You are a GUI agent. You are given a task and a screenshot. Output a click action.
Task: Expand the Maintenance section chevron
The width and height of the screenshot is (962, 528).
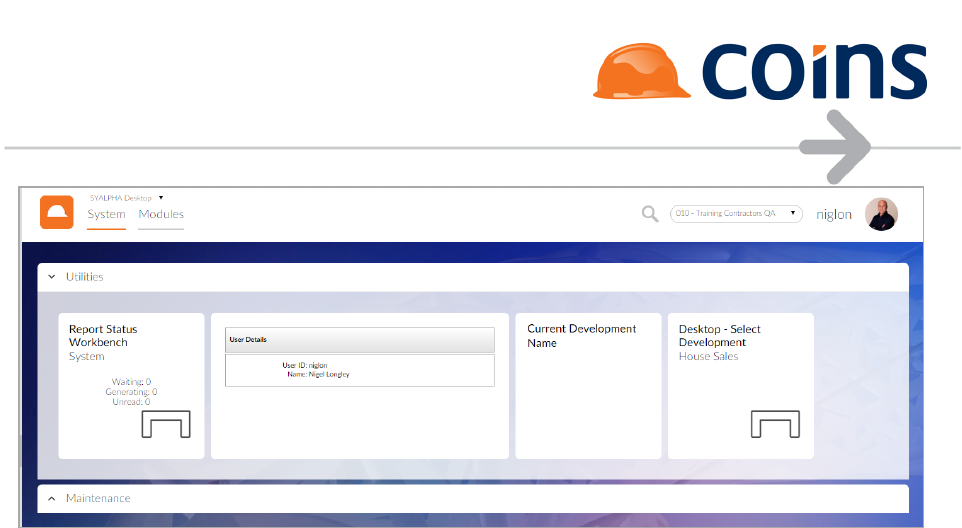click(x=52, y=499)
